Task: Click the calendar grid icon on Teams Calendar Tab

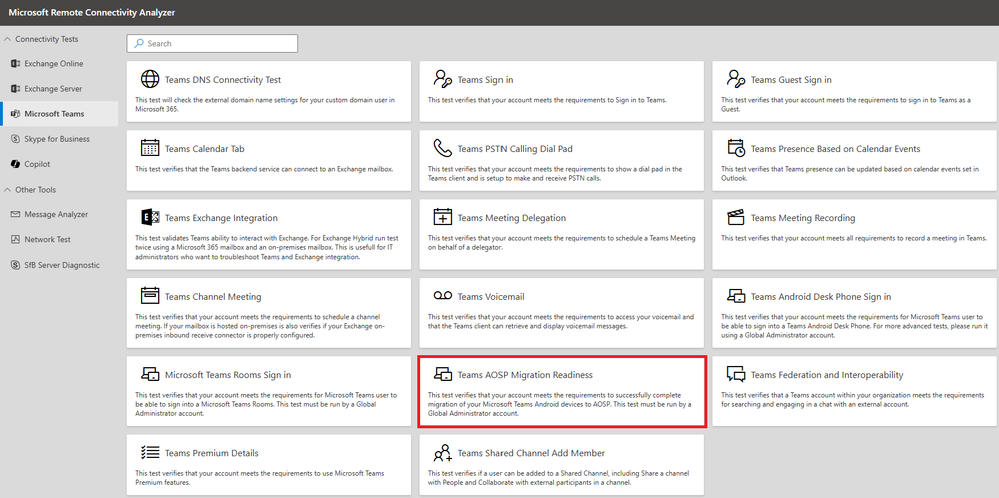Action: 149,148
